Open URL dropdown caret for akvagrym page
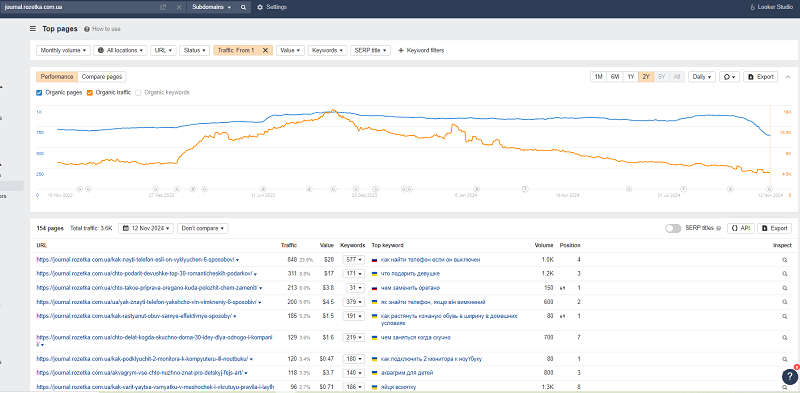Viewport: 800px width, 393px height. coord(246,373)
